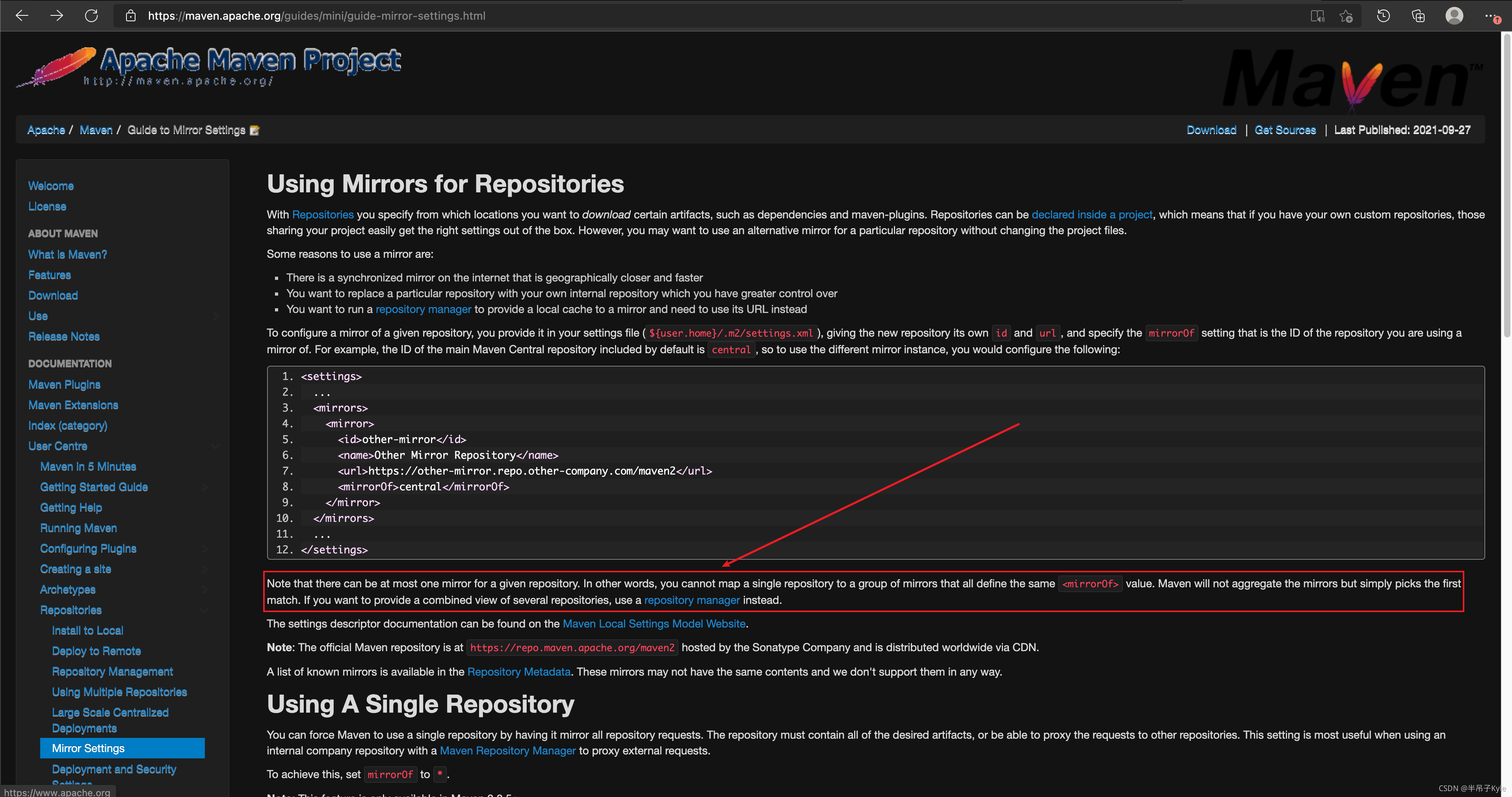Open Release Notes in sidebar
This screenshot has height=797, width=1512.
click(x=64, y=337)
